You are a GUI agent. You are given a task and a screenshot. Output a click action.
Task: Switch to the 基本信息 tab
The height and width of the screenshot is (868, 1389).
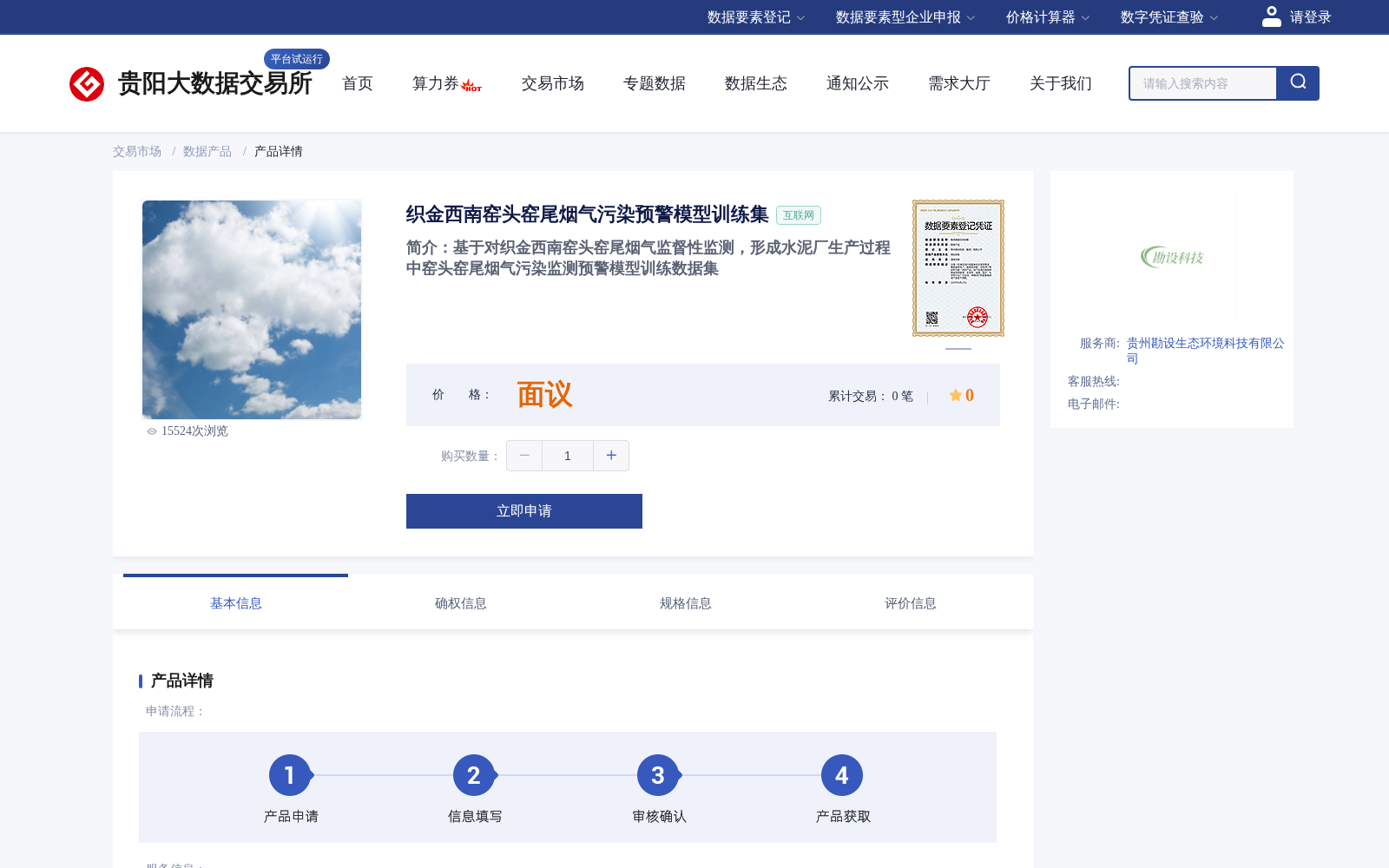(235, 603)
